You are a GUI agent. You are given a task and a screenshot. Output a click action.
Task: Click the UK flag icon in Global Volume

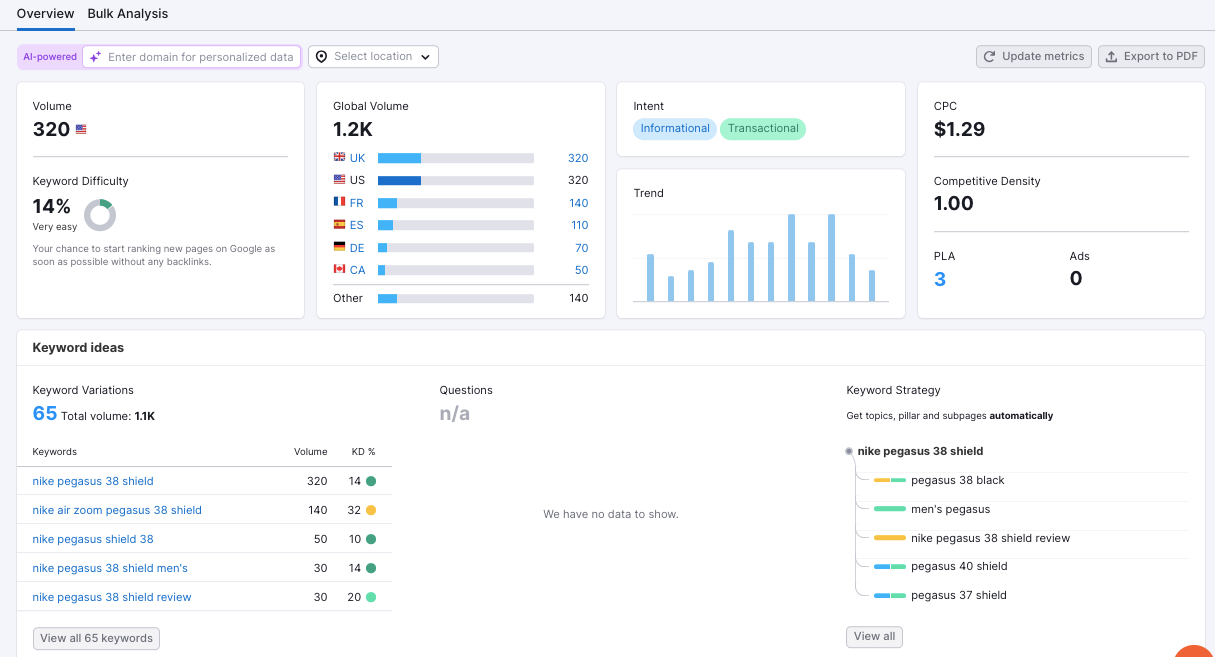coord(339,158)
